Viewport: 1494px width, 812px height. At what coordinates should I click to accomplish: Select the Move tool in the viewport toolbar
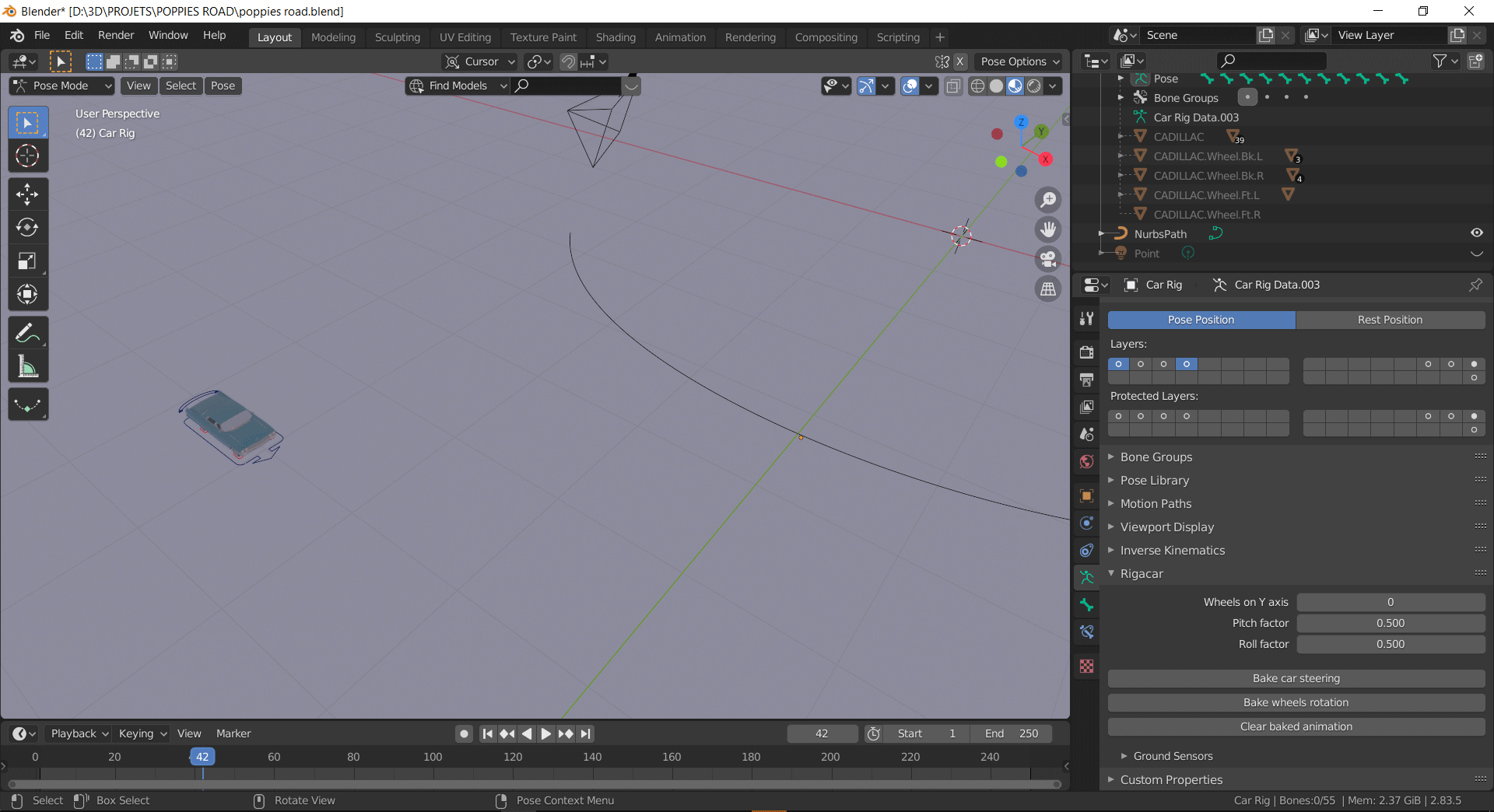pyautogui.click(x=28, y=194)
